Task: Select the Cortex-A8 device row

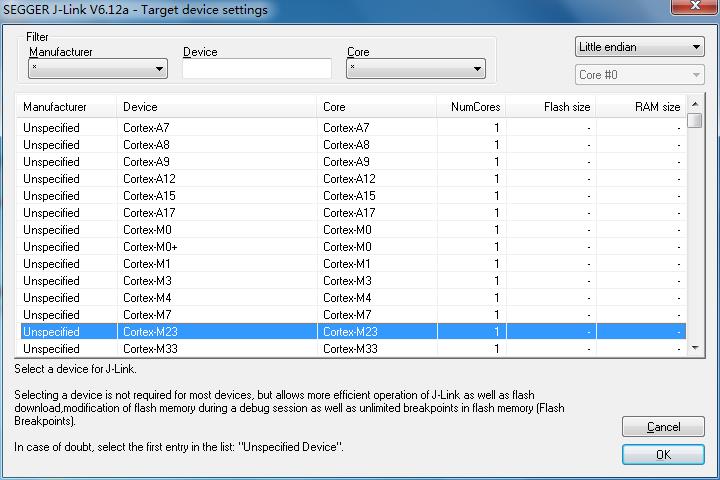Action: point(351,145)
